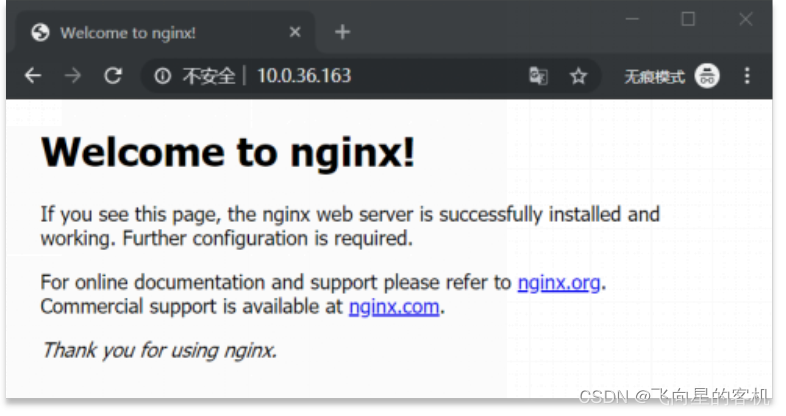Click the forward navigation arrow
Viewport: 786px width, 416px height.
(73, 76)
